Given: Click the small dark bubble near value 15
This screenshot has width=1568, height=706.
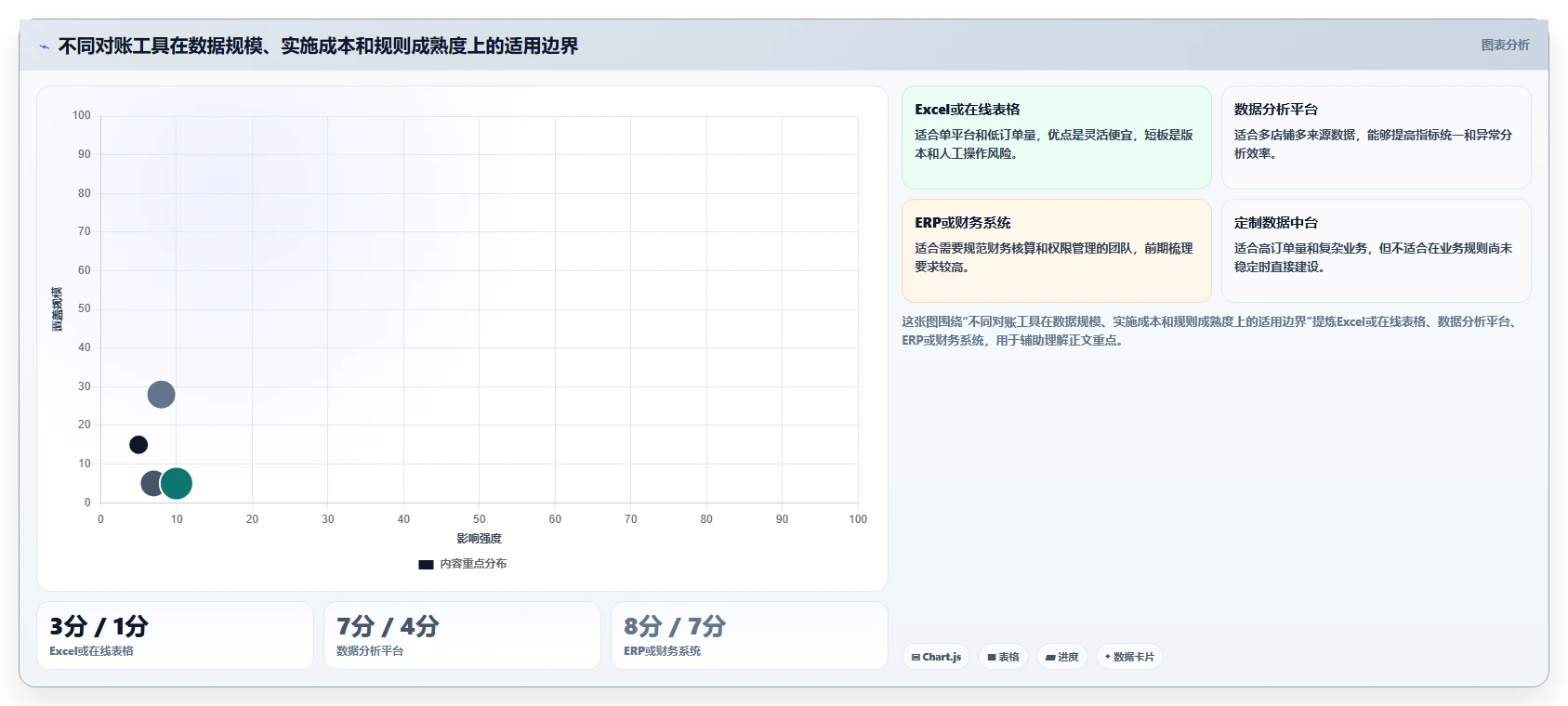Looking at the screenshot, I should (x=138, y=445).
